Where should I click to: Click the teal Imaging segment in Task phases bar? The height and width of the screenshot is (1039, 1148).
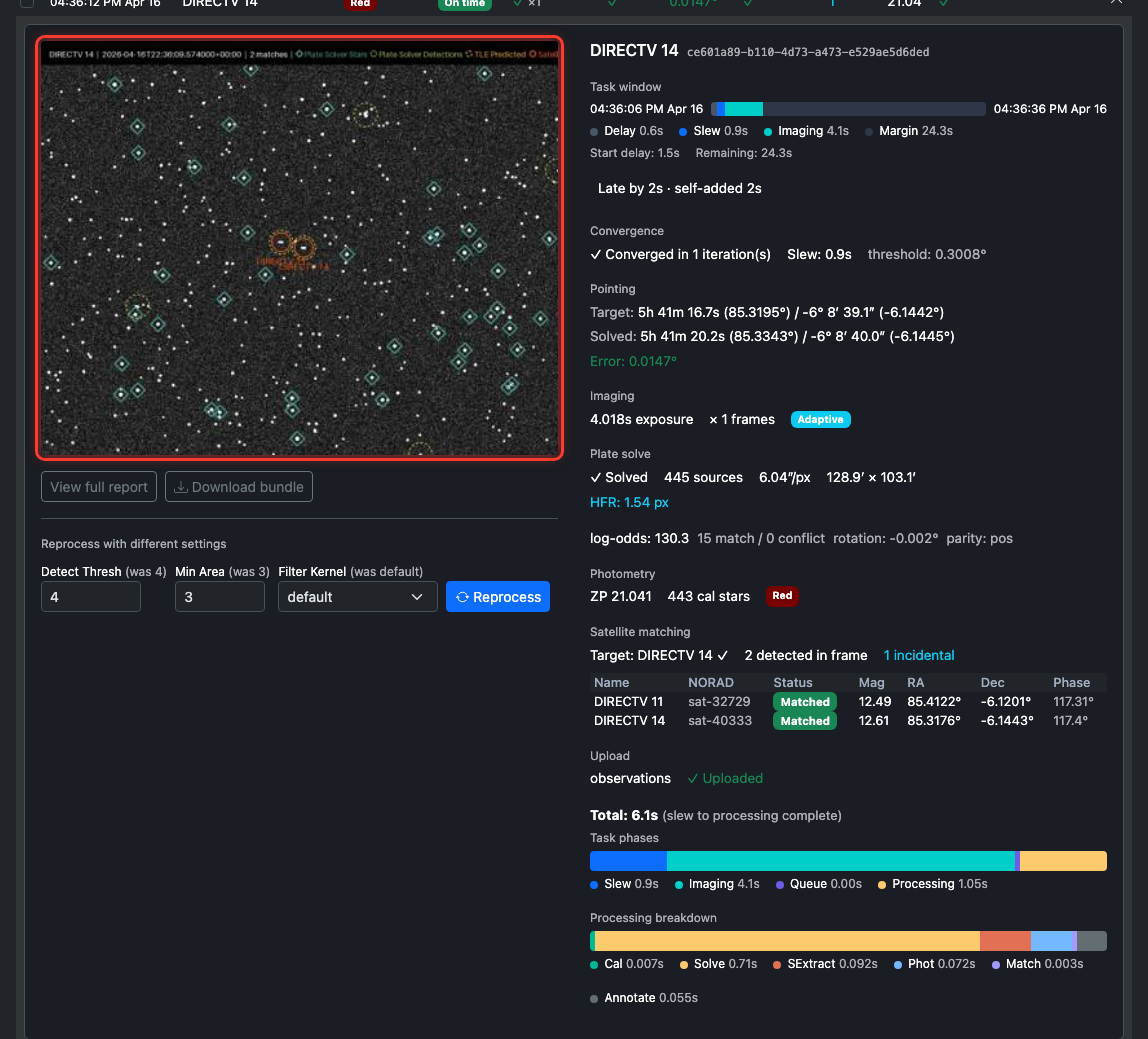(840, 861)
